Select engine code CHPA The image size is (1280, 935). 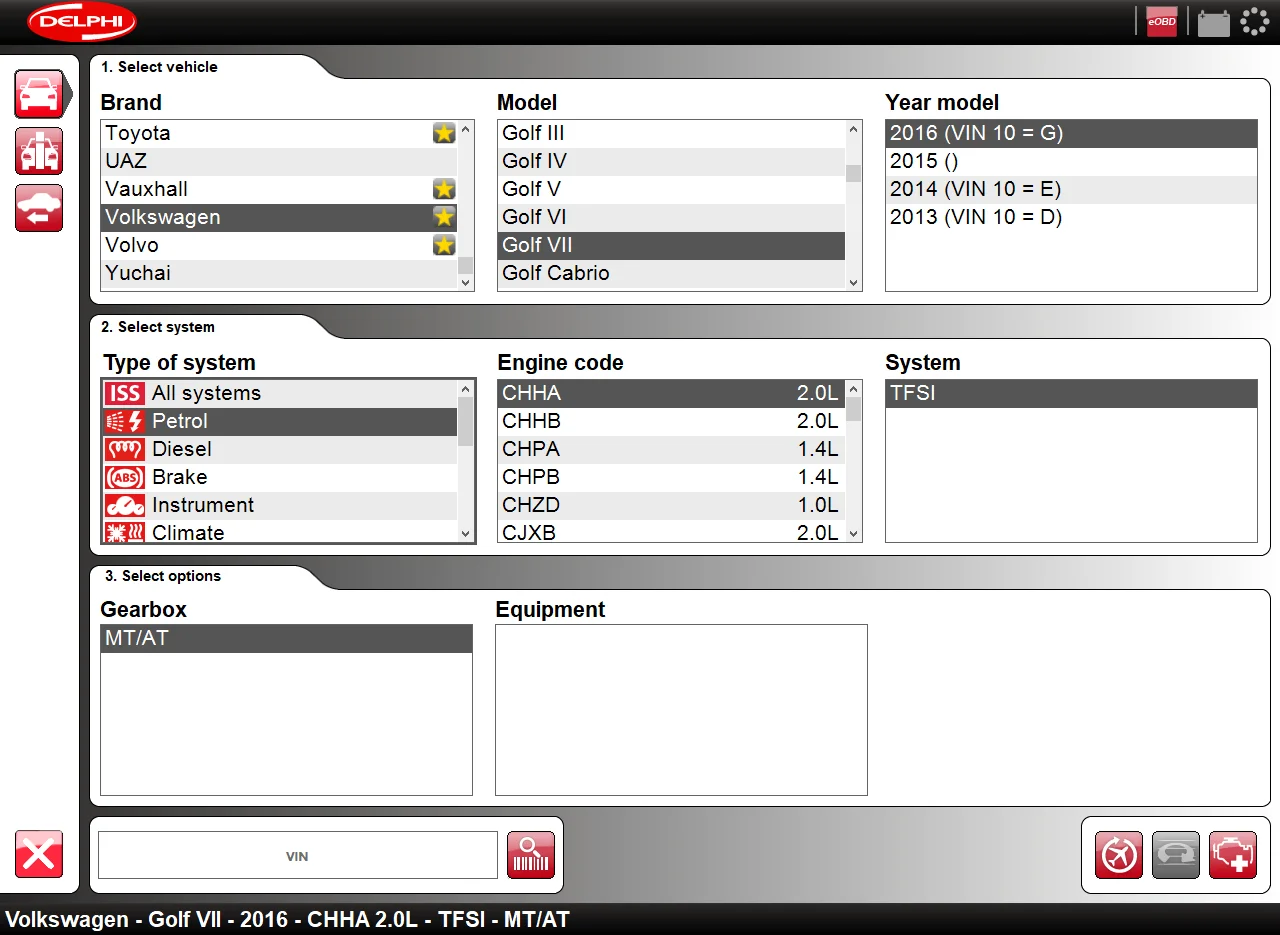(x=671, y=449)
